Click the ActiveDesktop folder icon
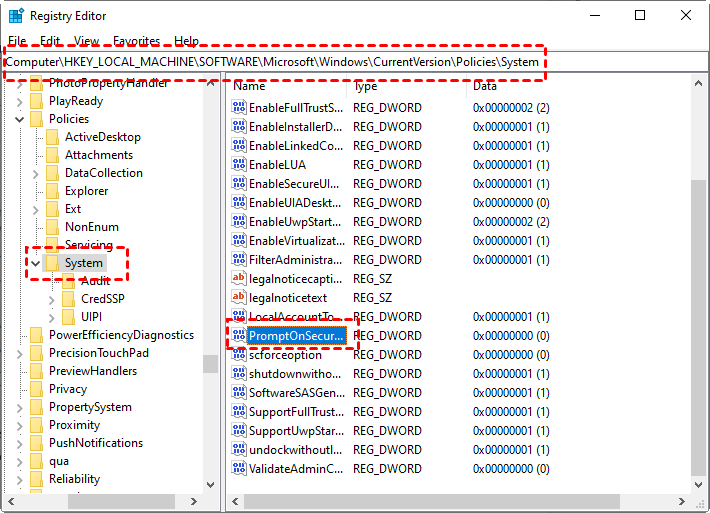The height and width of the screenshot is (513, 710). pyautogui.click(x=53, y=137)
